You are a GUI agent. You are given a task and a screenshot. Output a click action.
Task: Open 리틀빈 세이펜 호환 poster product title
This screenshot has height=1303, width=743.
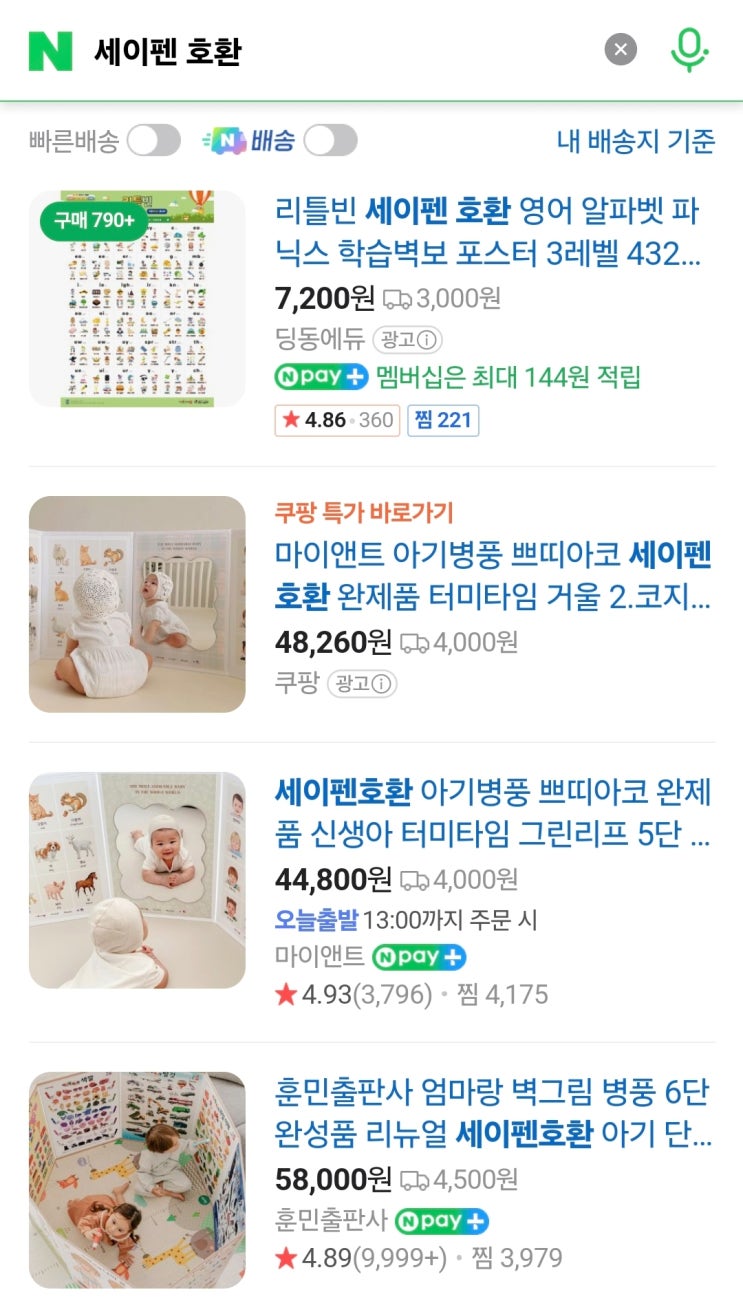pyautogui.click(x=488, y=232)
